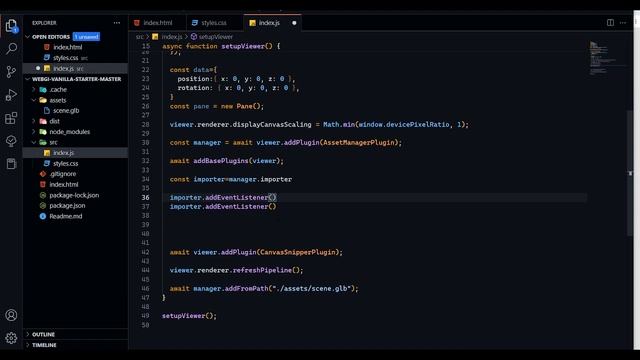Split the editor right
640x360 pixels.
pyautogui.click(x=610, y=23)
